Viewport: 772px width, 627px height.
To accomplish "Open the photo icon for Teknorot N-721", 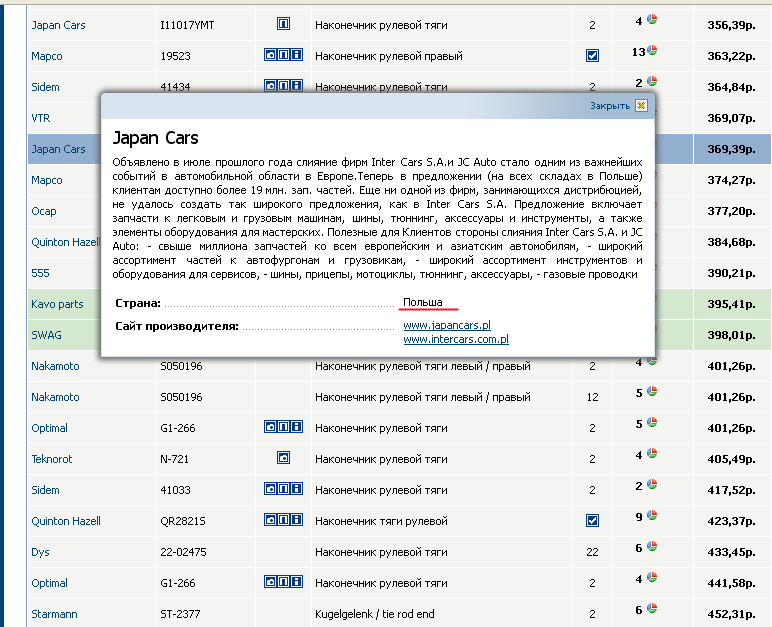I will coord(284,458).
